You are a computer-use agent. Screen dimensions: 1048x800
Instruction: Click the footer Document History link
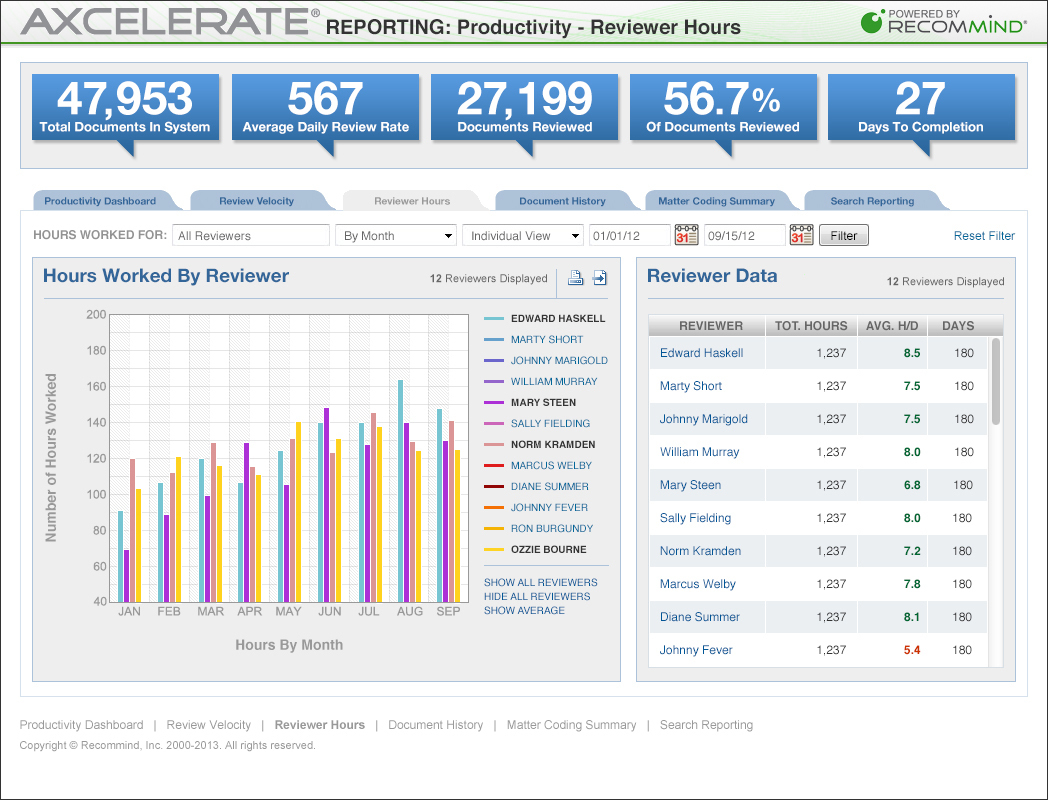tap(436, 725)
